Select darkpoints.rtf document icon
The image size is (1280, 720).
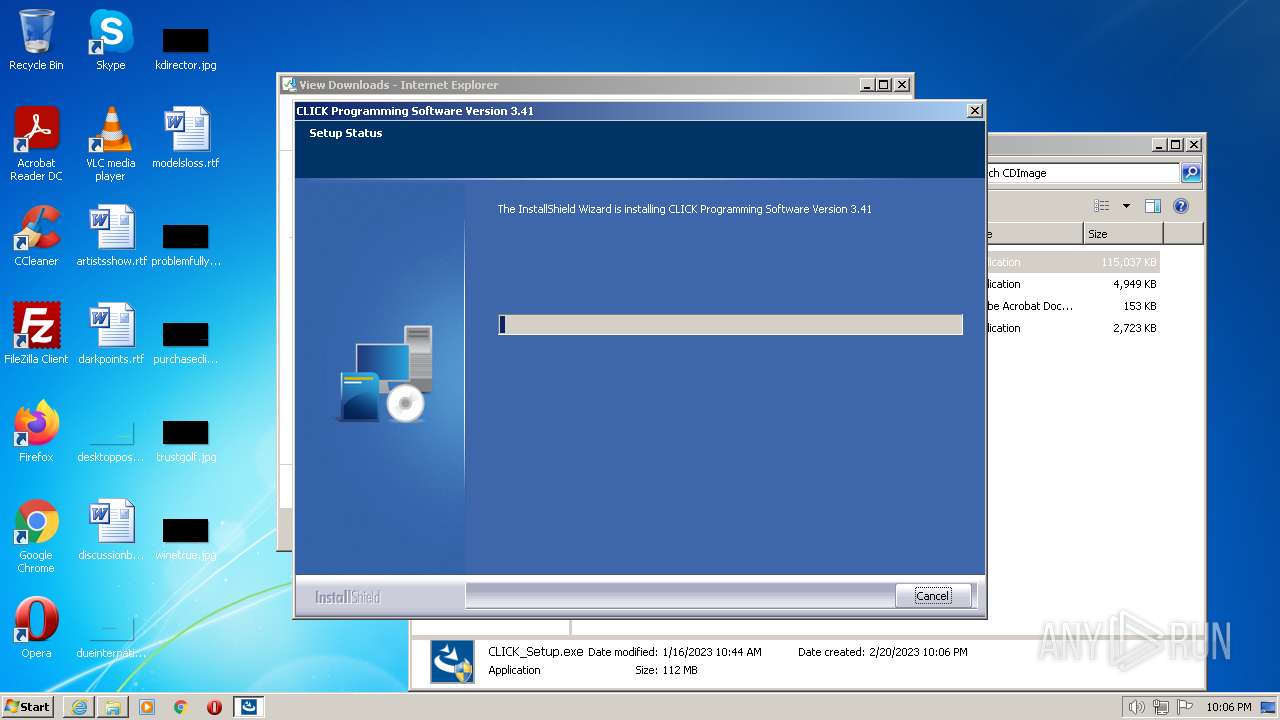tap(111, 334)
